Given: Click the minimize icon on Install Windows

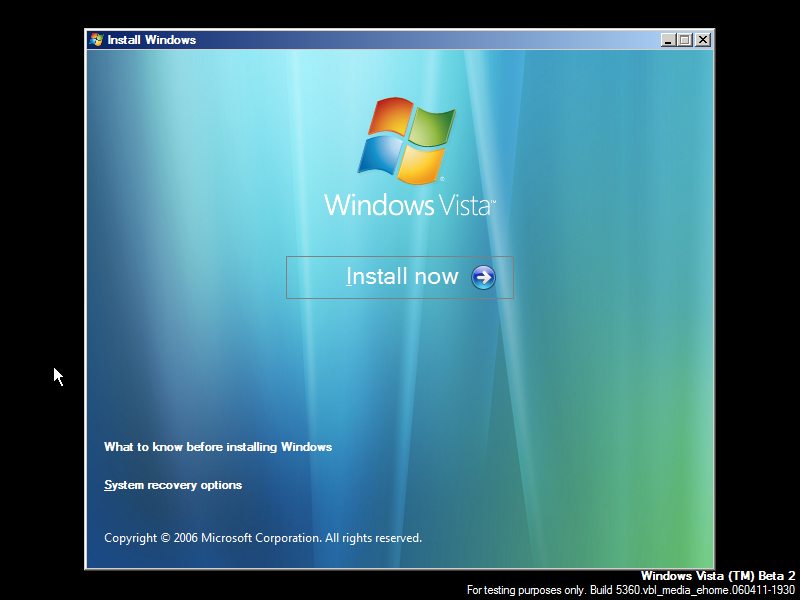Looking at the screenshot, I should click(666, 40).
